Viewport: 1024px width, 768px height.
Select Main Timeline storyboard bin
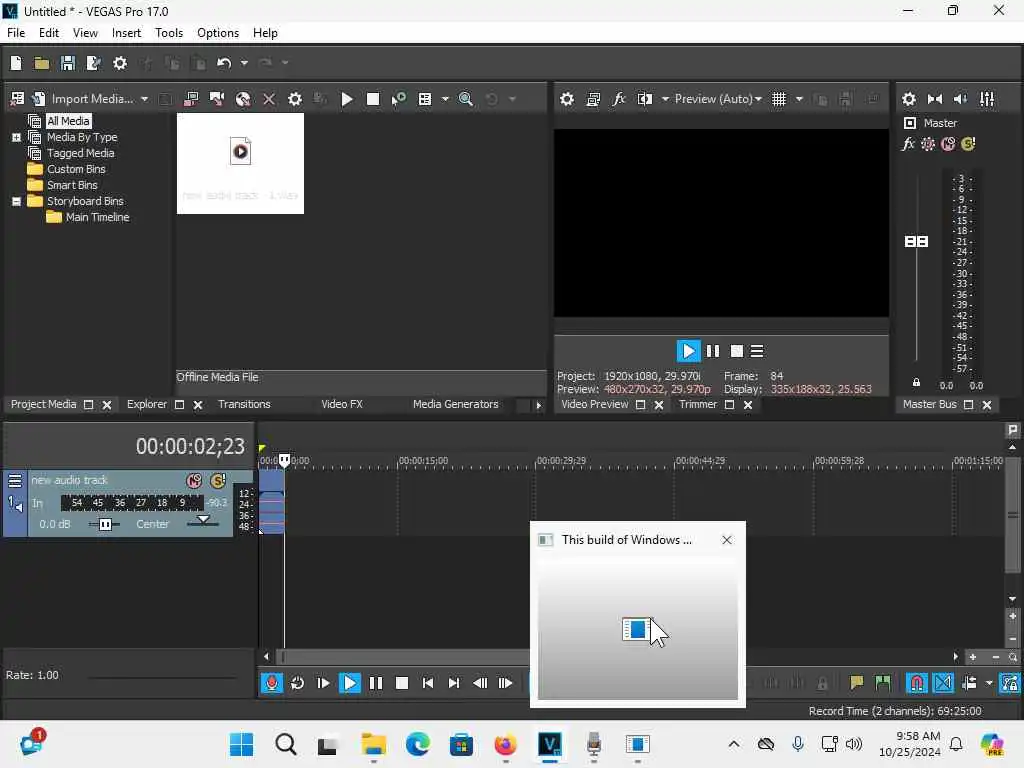(97, 217)
